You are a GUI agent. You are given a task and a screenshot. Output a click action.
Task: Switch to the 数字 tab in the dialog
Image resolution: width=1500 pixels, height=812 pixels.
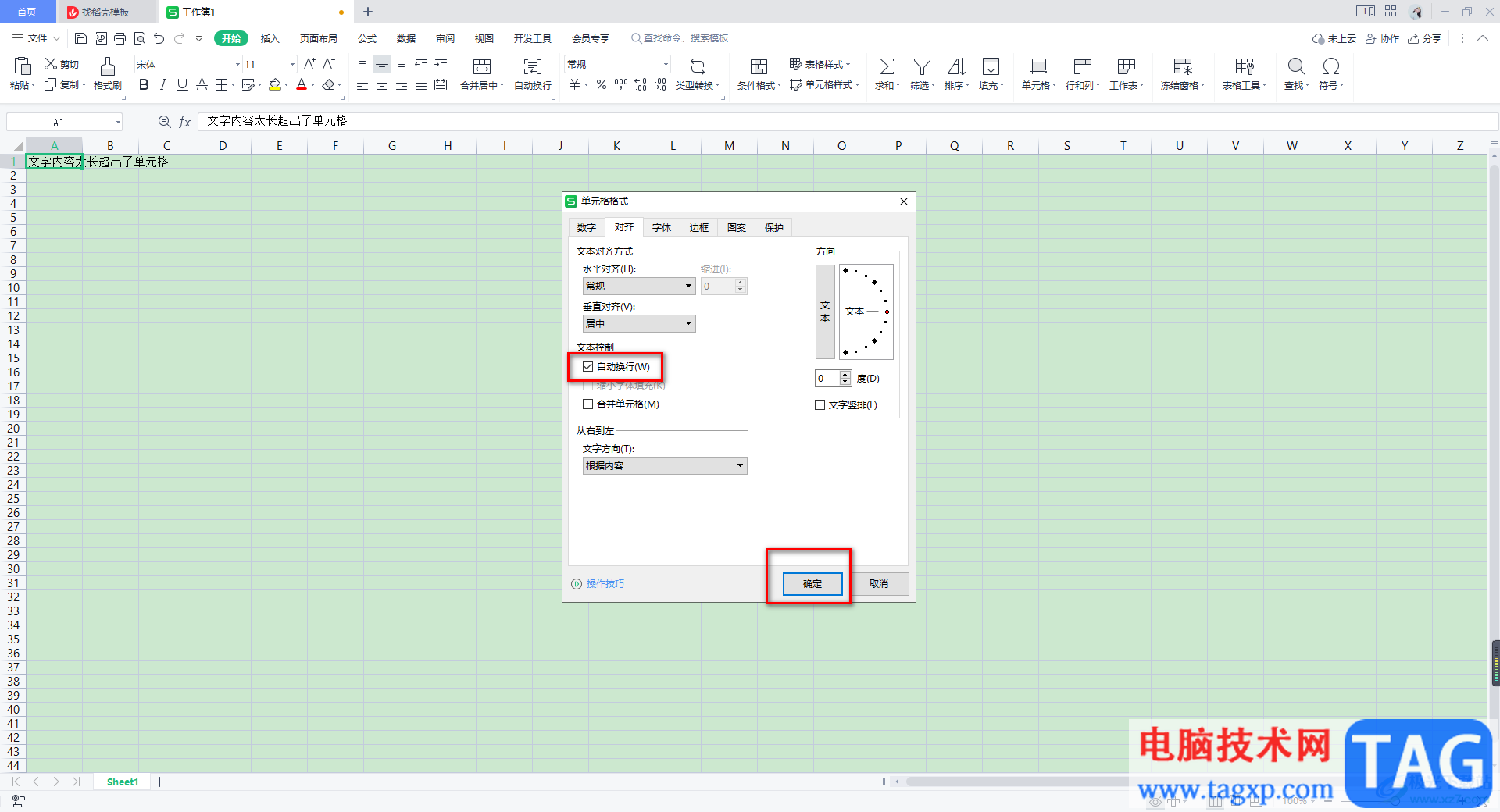(x=587, y=228)
